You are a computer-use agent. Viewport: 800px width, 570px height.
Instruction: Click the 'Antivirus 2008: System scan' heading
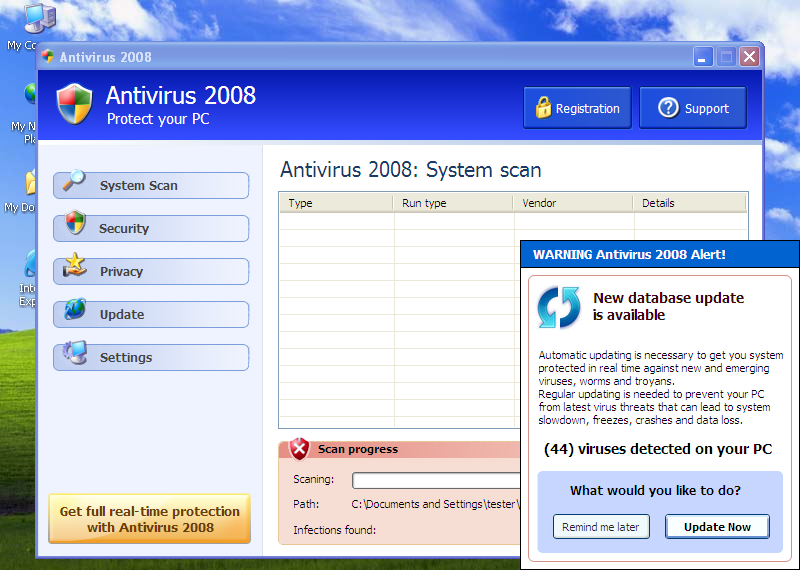tap(411, 170)
